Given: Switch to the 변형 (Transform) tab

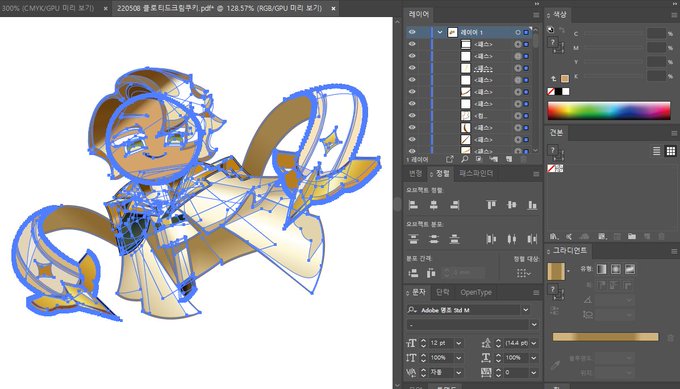Looking at the screenshot, I should 415,173.
